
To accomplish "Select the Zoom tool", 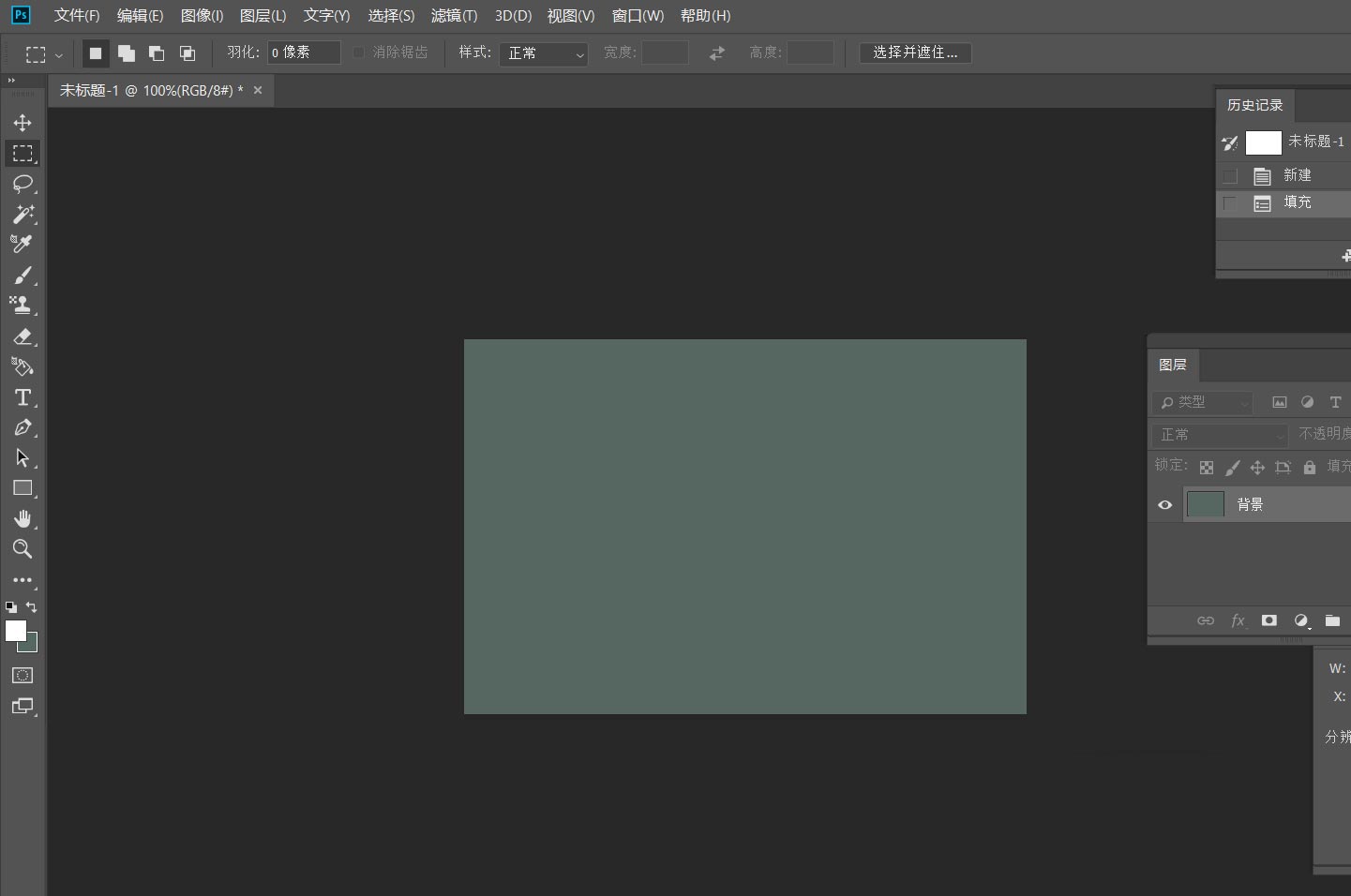I will (23, 549).
